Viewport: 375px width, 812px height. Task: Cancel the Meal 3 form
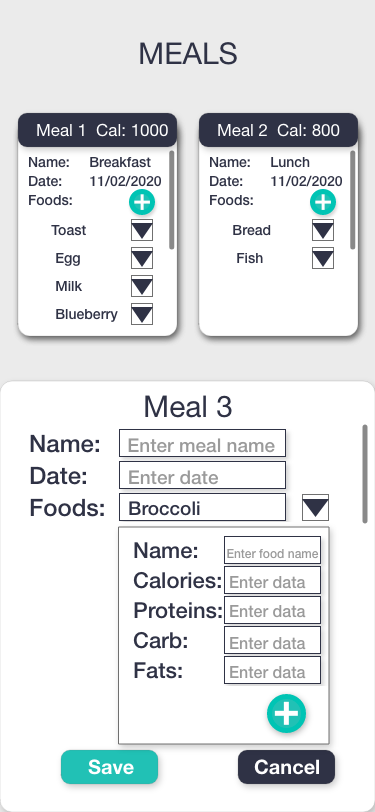[x=286, y=767]
